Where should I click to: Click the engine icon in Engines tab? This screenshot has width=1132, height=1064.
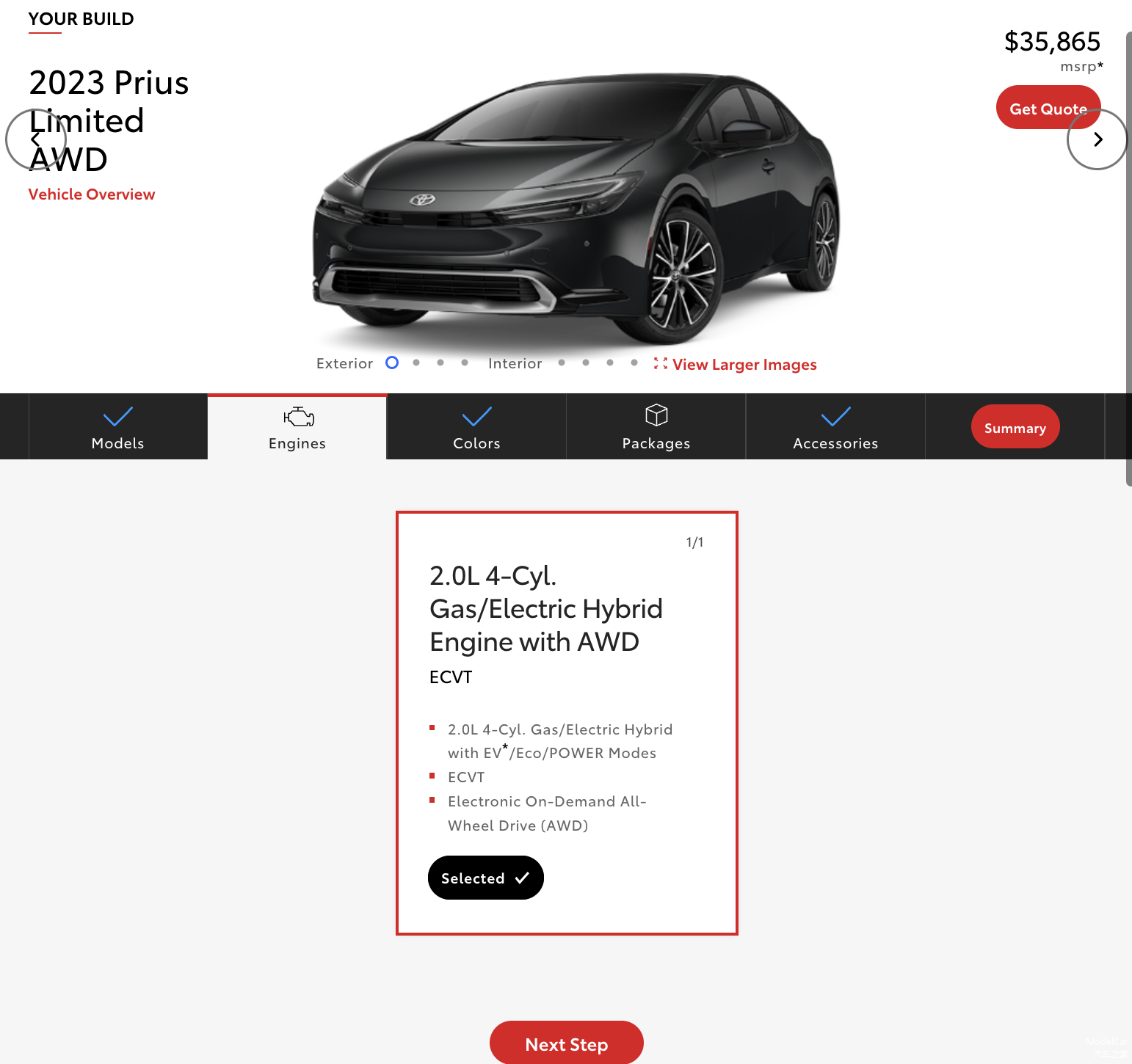point(299,417)
